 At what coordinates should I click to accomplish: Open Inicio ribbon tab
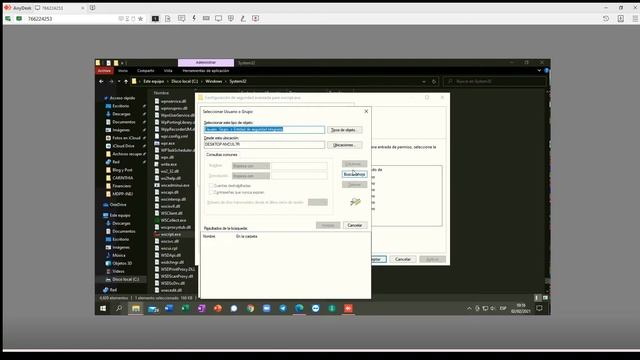pyautogui.click(x=123, y=71)
